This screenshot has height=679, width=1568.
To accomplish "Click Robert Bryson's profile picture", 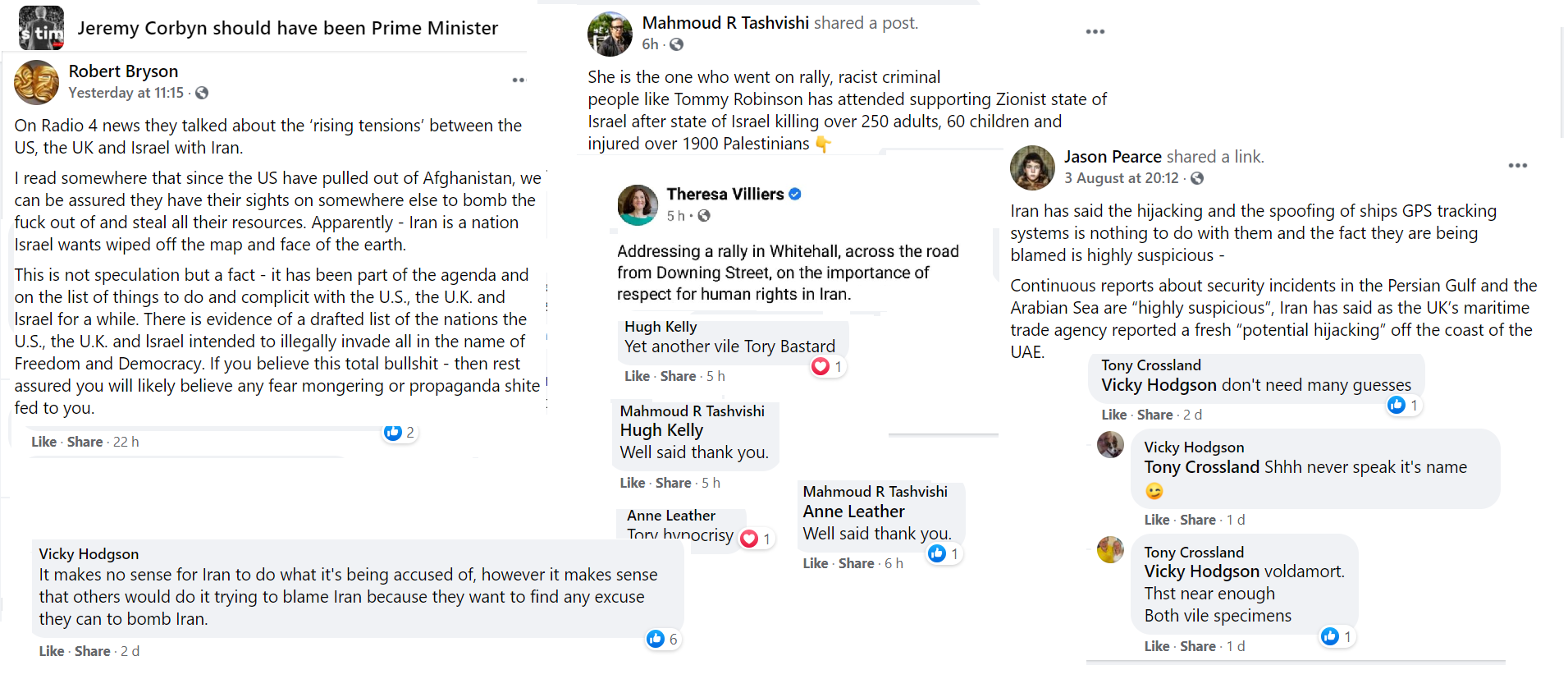I will coord(37,82).
